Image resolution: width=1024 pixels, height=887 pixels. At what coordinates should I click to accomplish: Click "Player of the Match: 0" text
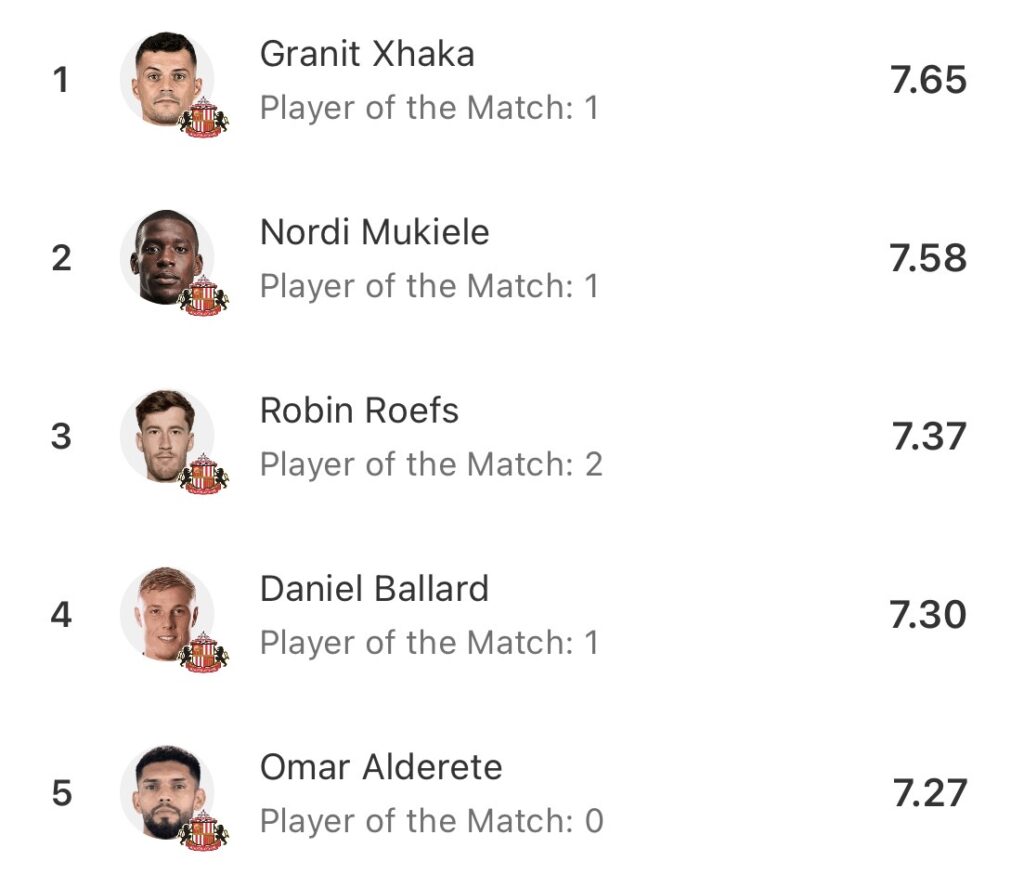431,821
